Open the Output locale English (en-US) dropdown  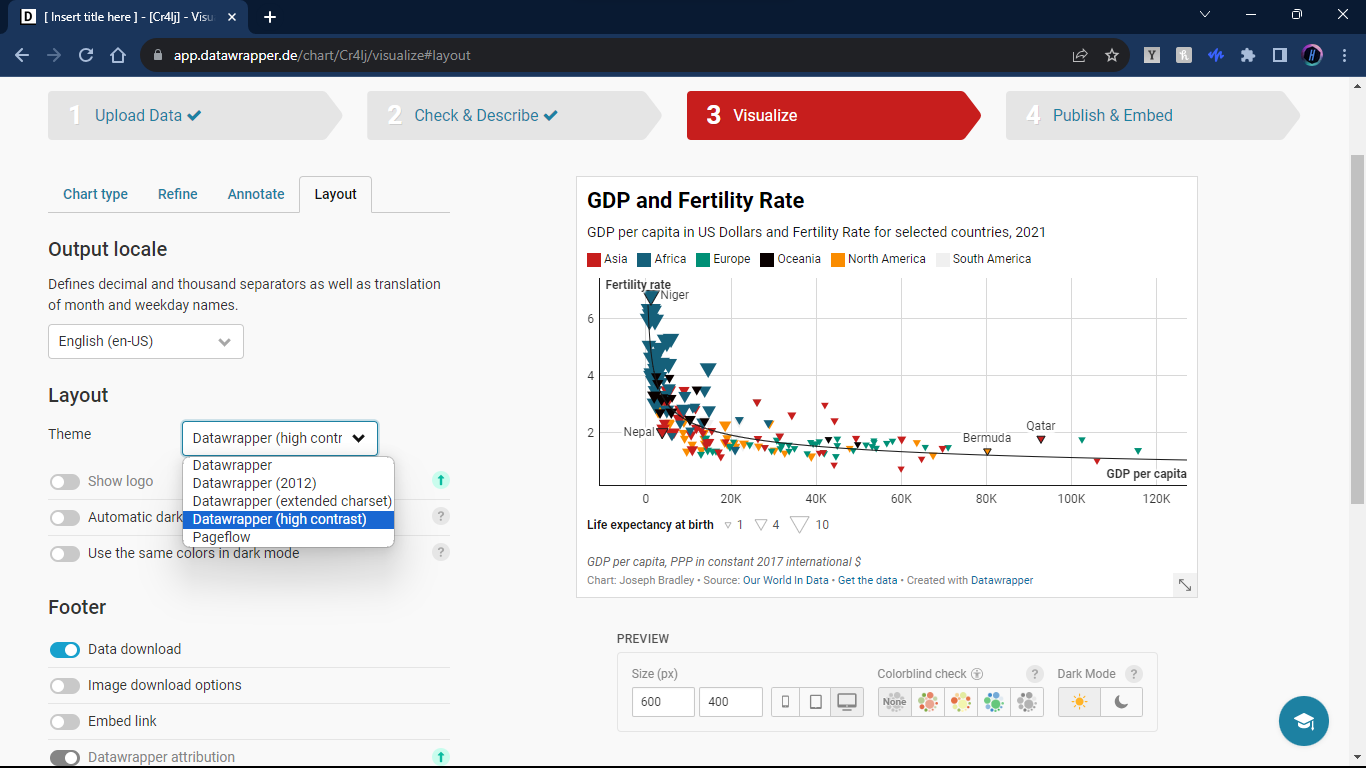coord(146,341)
